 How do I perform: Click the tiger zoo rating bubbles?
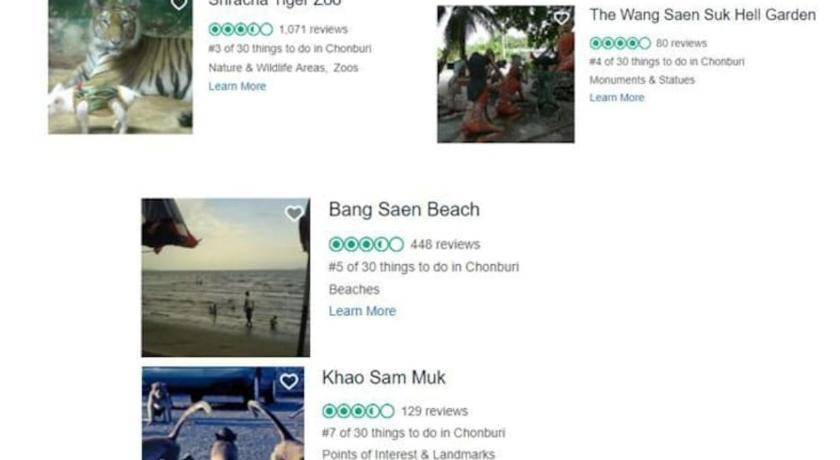point(240,29)
